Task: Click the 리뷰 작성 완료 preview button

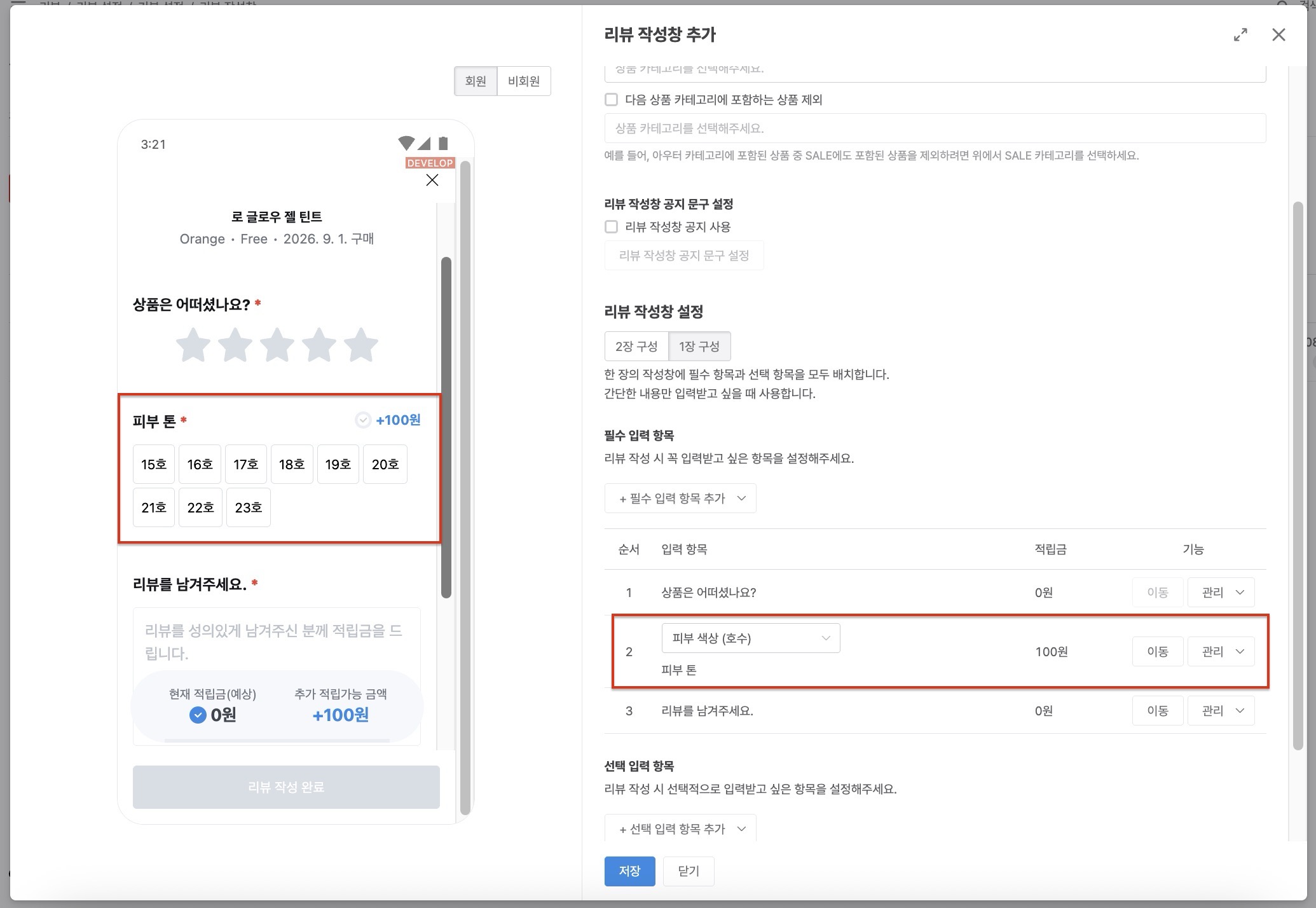Action: point(286,787)
